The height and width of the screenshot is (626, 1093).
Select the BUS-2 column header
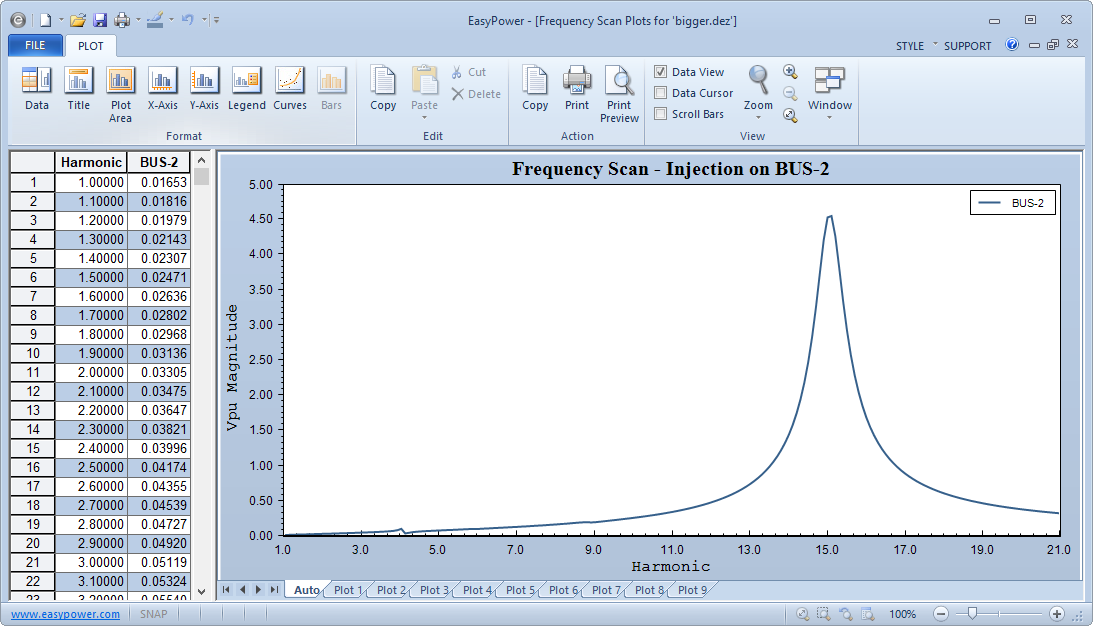[x=158, y=162]
